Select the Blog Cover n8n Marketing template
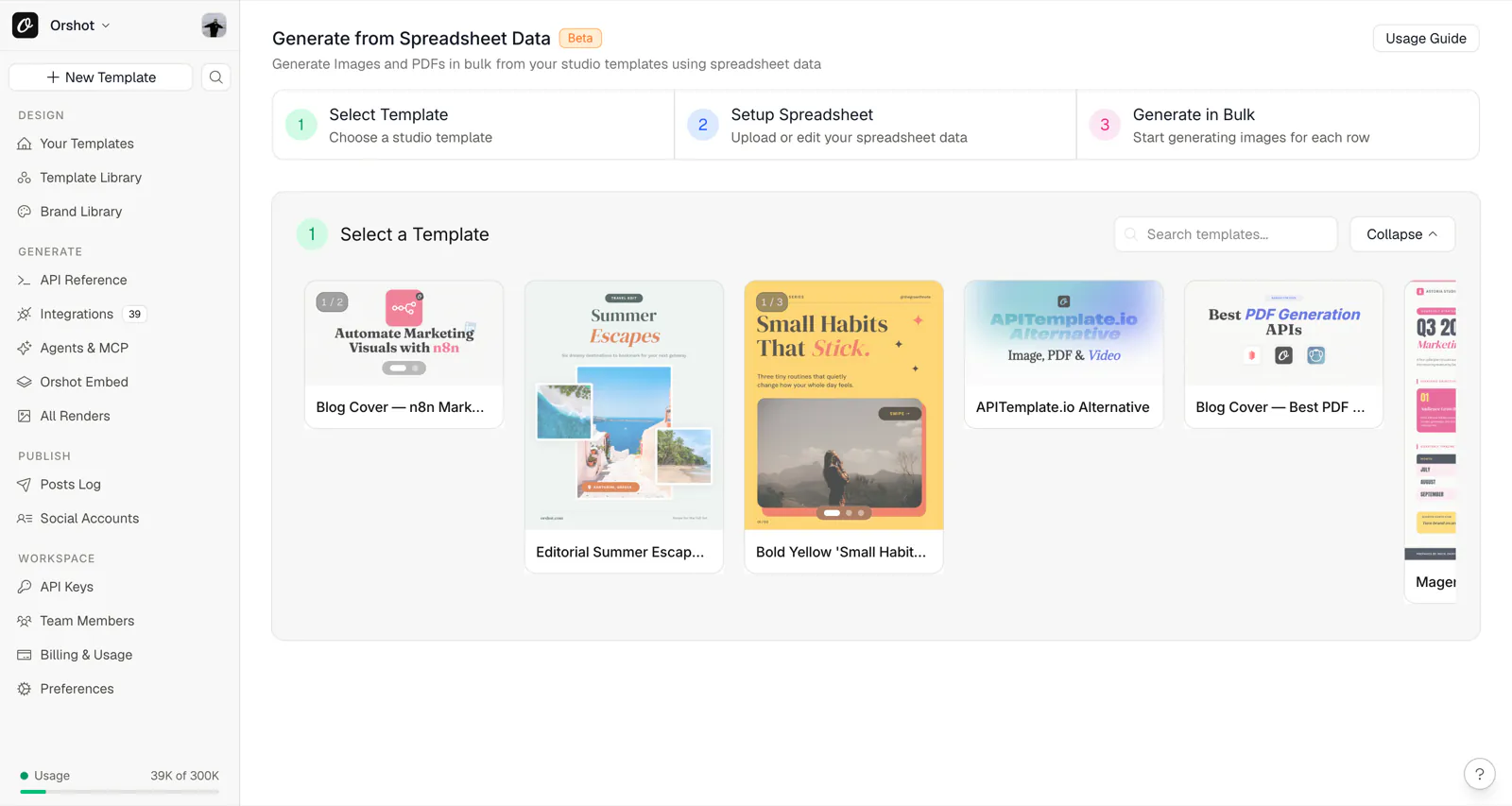The image size is (1512, 806). tap(404, 354)
